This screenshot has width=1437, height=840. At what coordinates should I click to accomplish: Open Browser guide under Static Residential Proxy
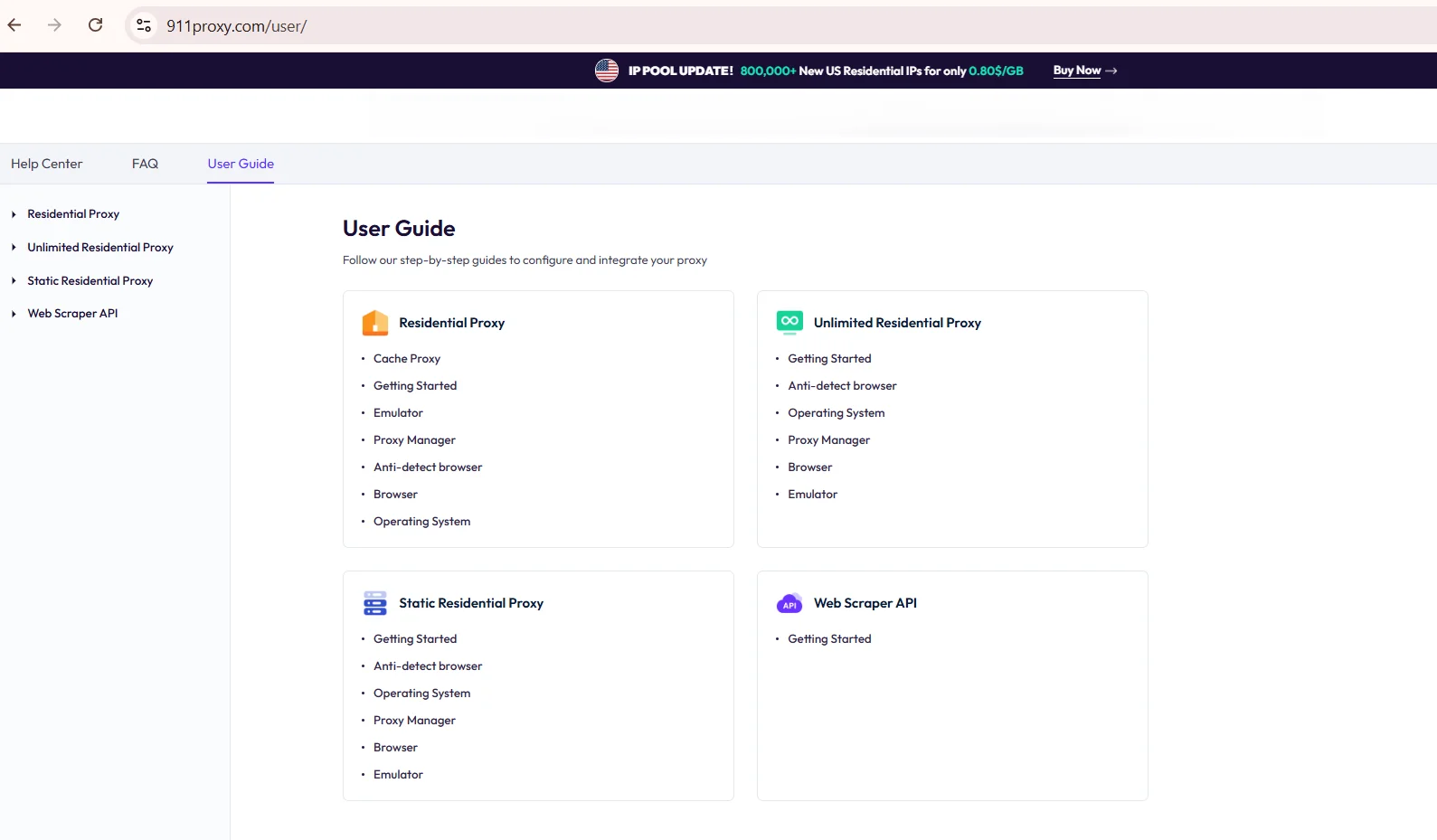click(x=395, y=748)
